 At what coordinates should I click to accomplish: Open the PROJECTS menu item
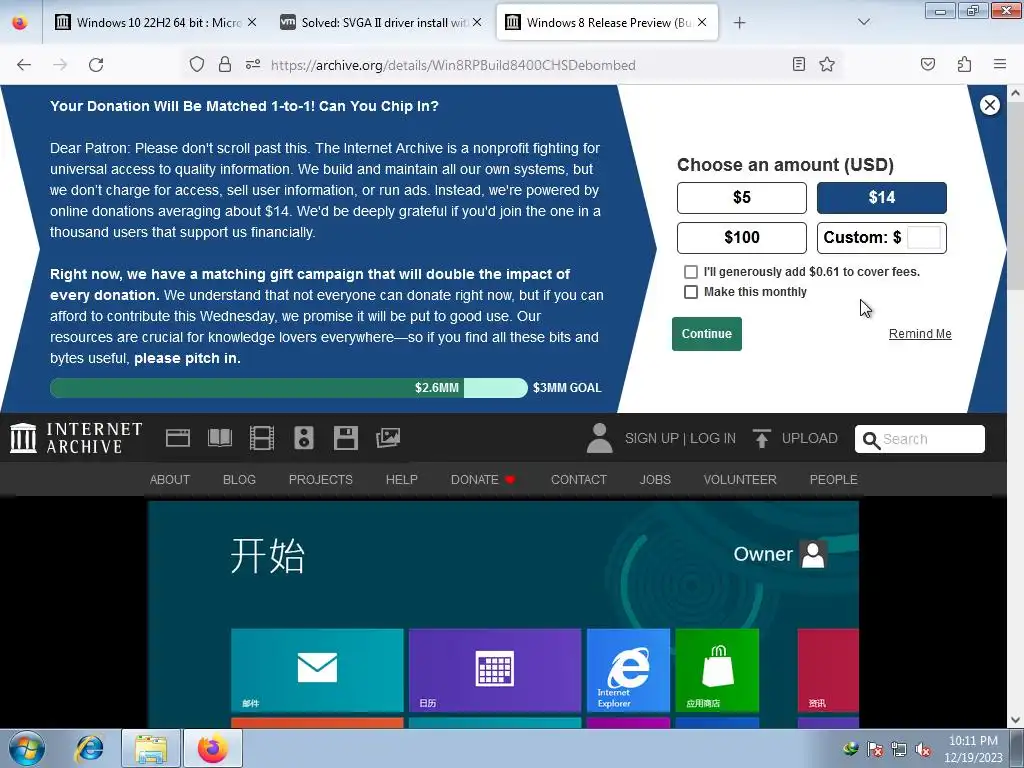point(321,479)
